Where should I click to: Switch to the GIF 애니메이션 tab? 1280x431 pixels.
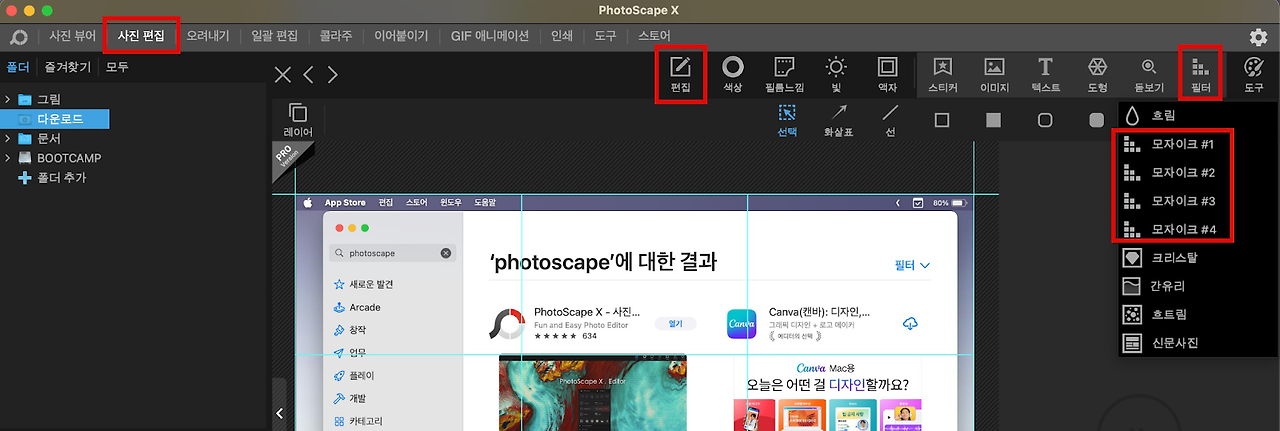click(x=490, y=36)
